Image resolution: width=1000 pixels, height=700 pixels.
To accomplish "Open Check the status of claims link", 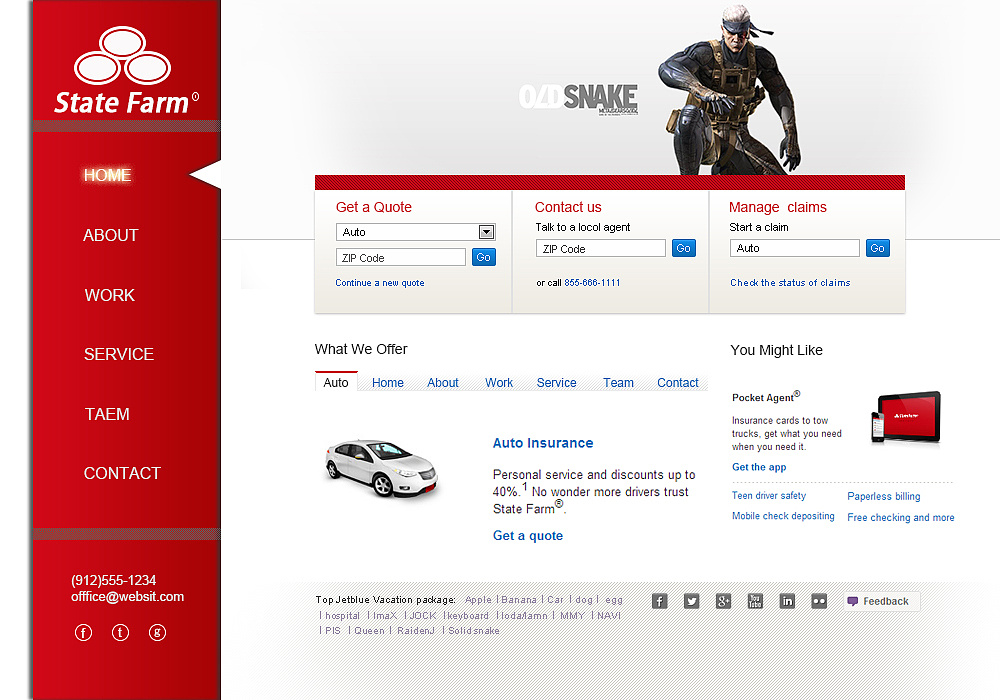I will 790,282.
